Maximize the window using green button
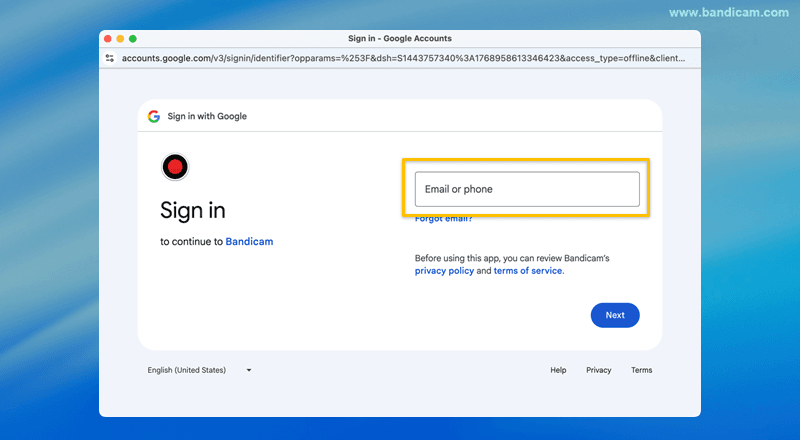800x440 pixels. [x=133, y=38]
